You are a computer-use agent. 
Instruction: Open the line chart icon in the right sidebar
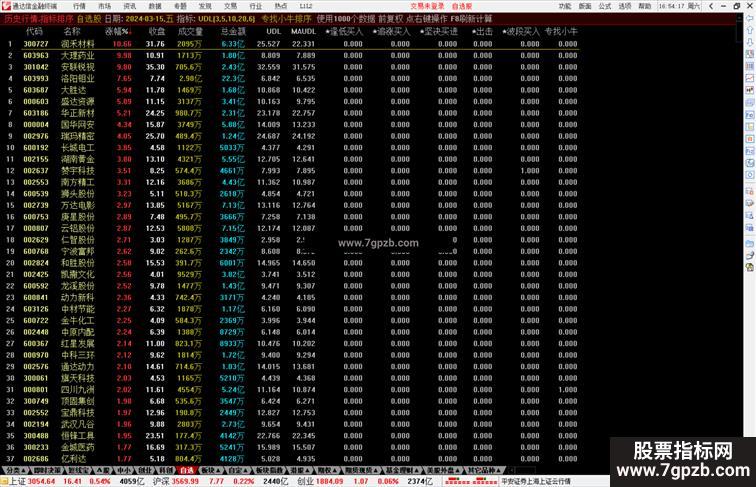click(750, 78)
